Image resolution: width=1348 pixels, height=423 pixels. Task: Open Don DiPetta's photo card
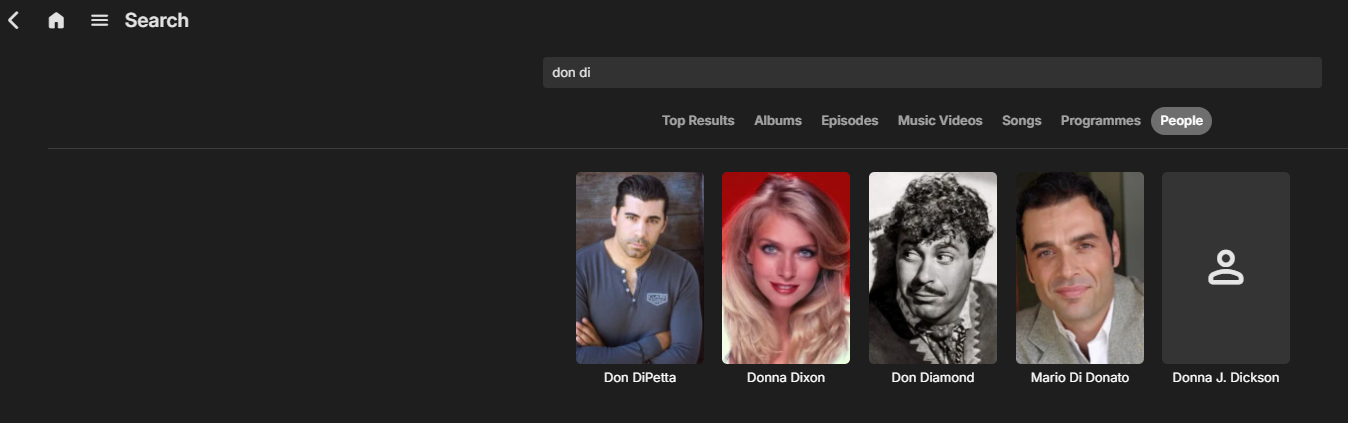tap(640, 268)
